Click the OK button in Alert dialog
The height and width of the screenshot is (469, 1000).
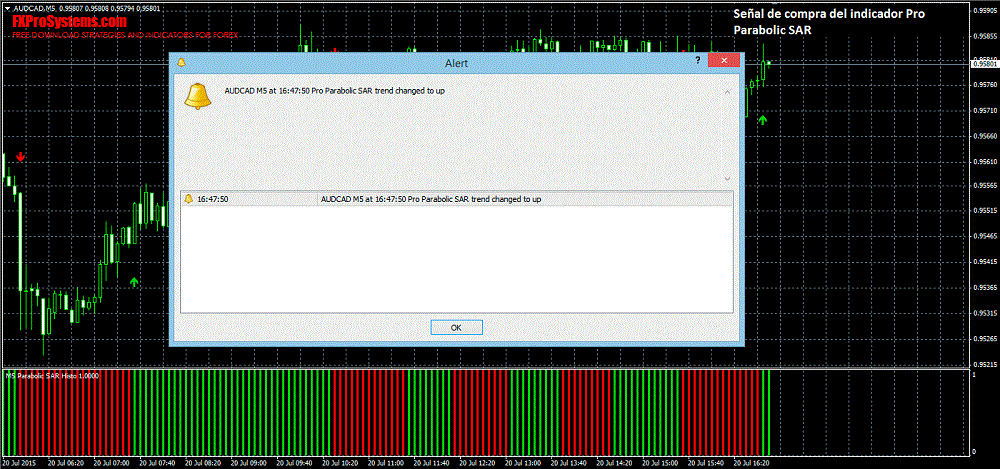[x=456, y=327]
